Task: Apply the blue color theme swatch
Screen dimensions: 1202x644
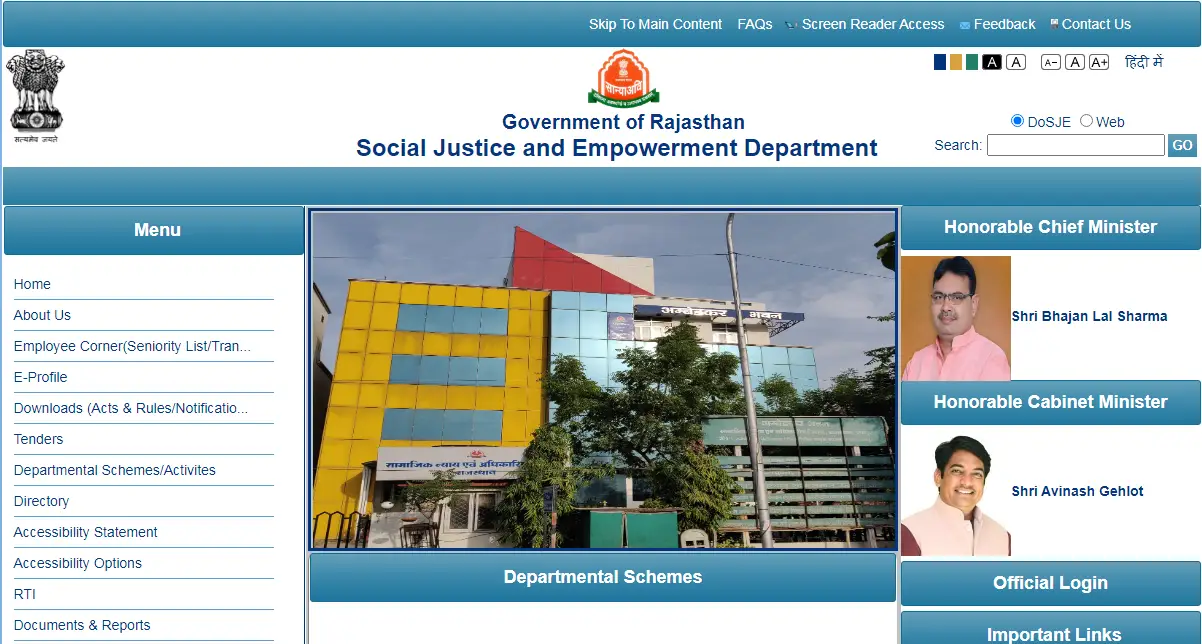Action: [x=940, y=62]
